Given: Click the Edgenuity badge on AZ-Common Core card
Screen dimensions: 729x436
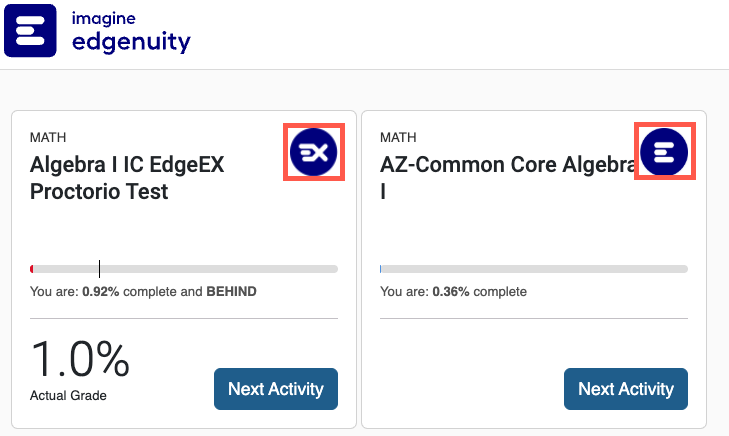Looking at the screenshot, I should tap(665, 152).
